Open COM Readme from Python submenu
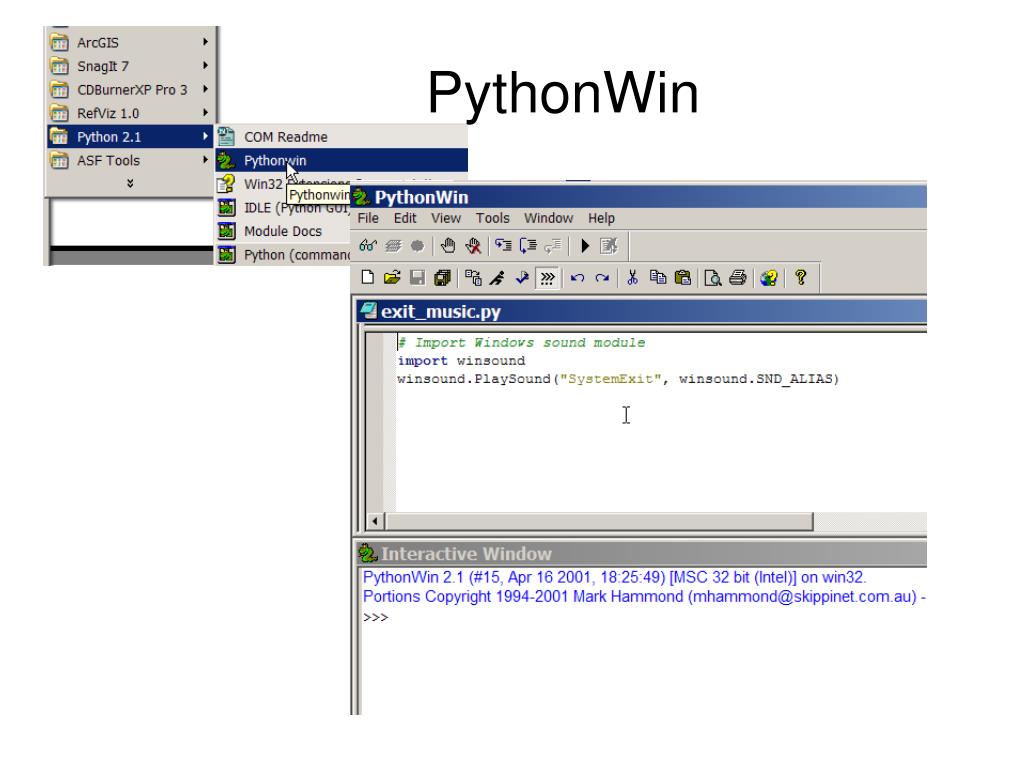This screenshot has height=768, width=1024. pos(342,136)
